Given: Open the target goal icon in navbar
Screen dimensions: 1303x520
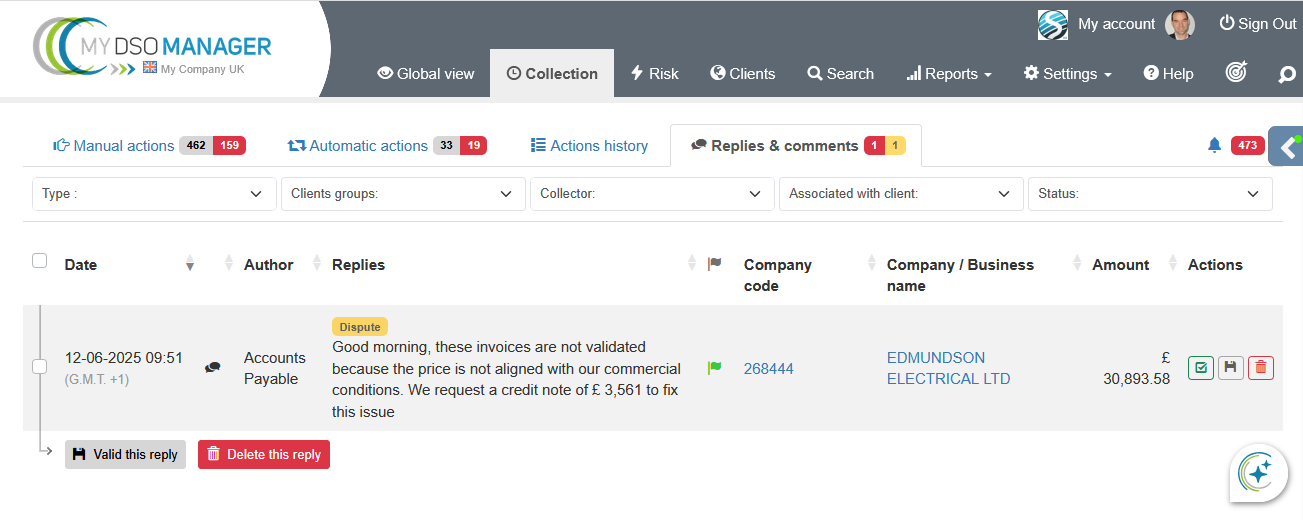Looking at the screenshot, I should point(1236,73).
